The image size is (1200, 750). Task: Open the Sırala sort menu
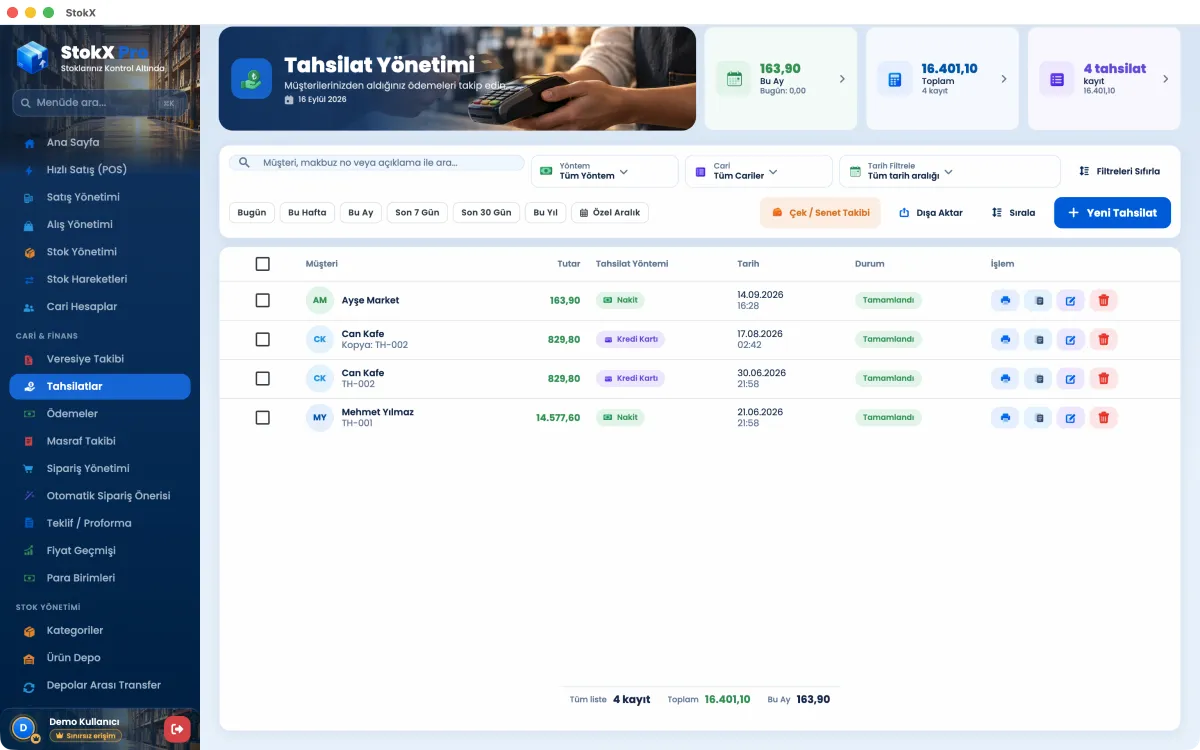point(1013,213)
